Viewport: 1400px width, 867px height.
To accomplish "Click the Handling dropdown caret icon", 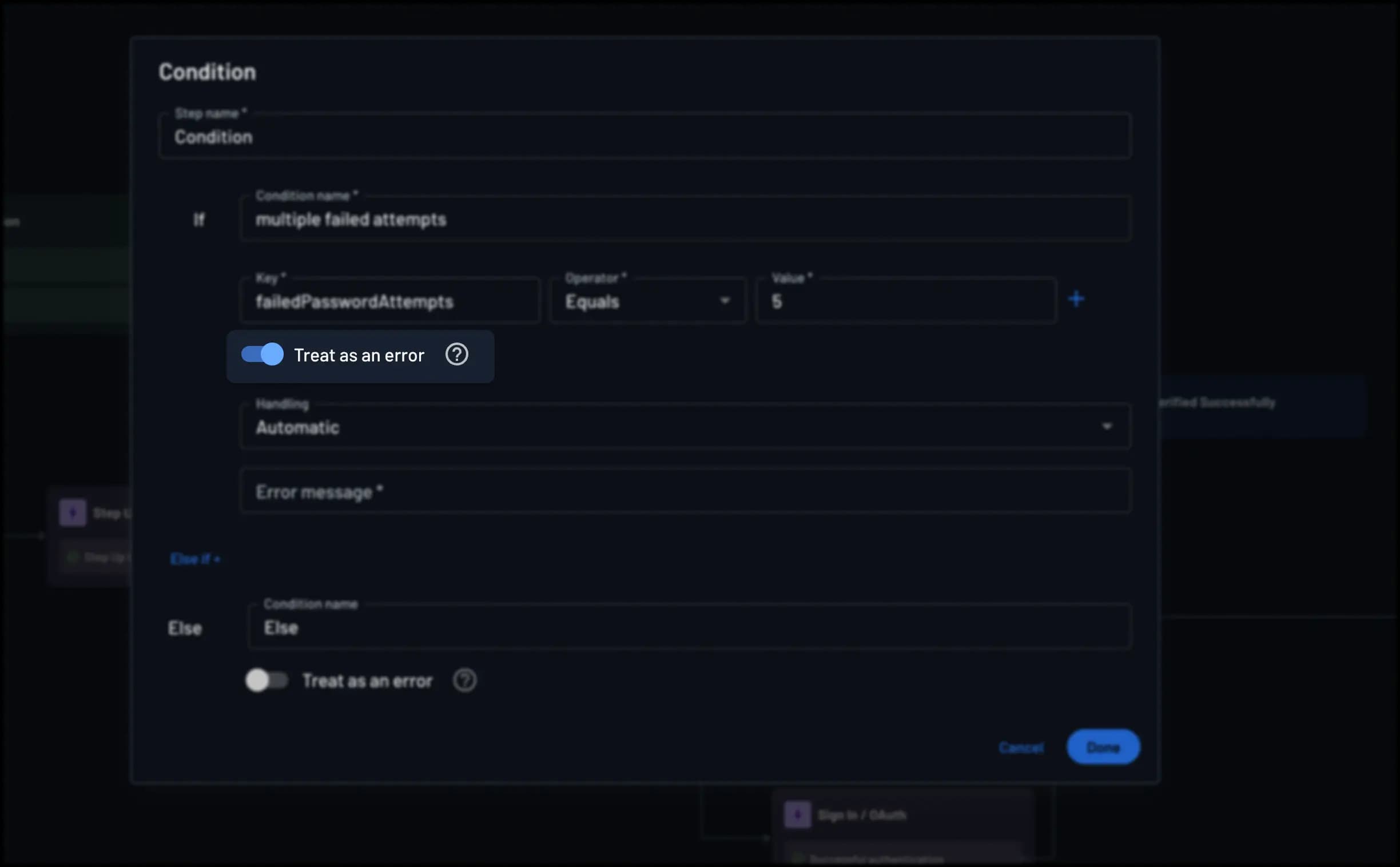I will click(x=1107, y=426).
